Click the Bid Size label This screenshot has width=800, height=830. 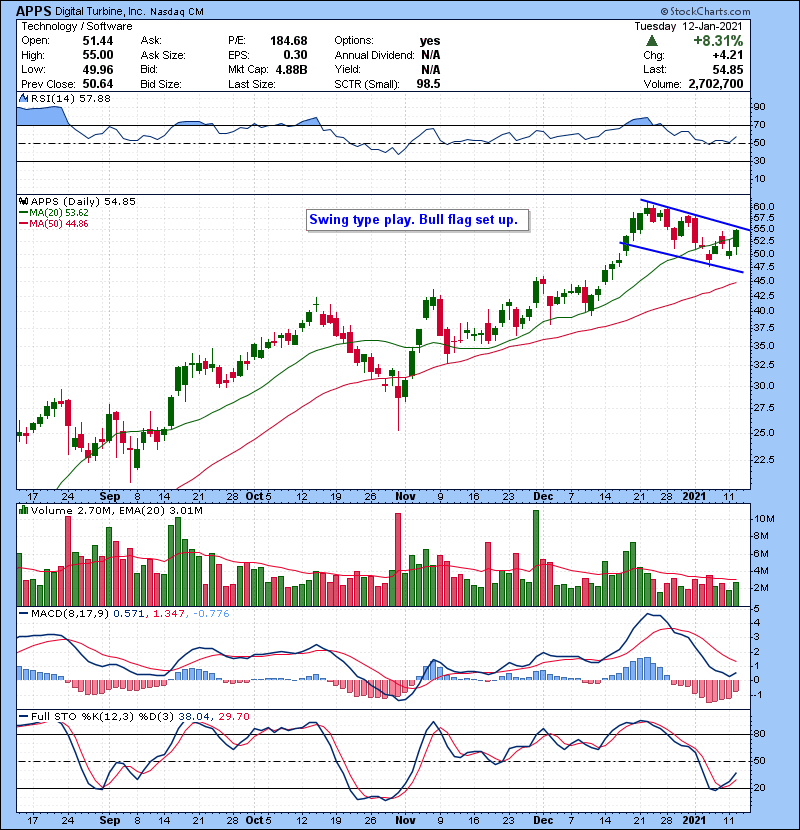coord(161,84)
